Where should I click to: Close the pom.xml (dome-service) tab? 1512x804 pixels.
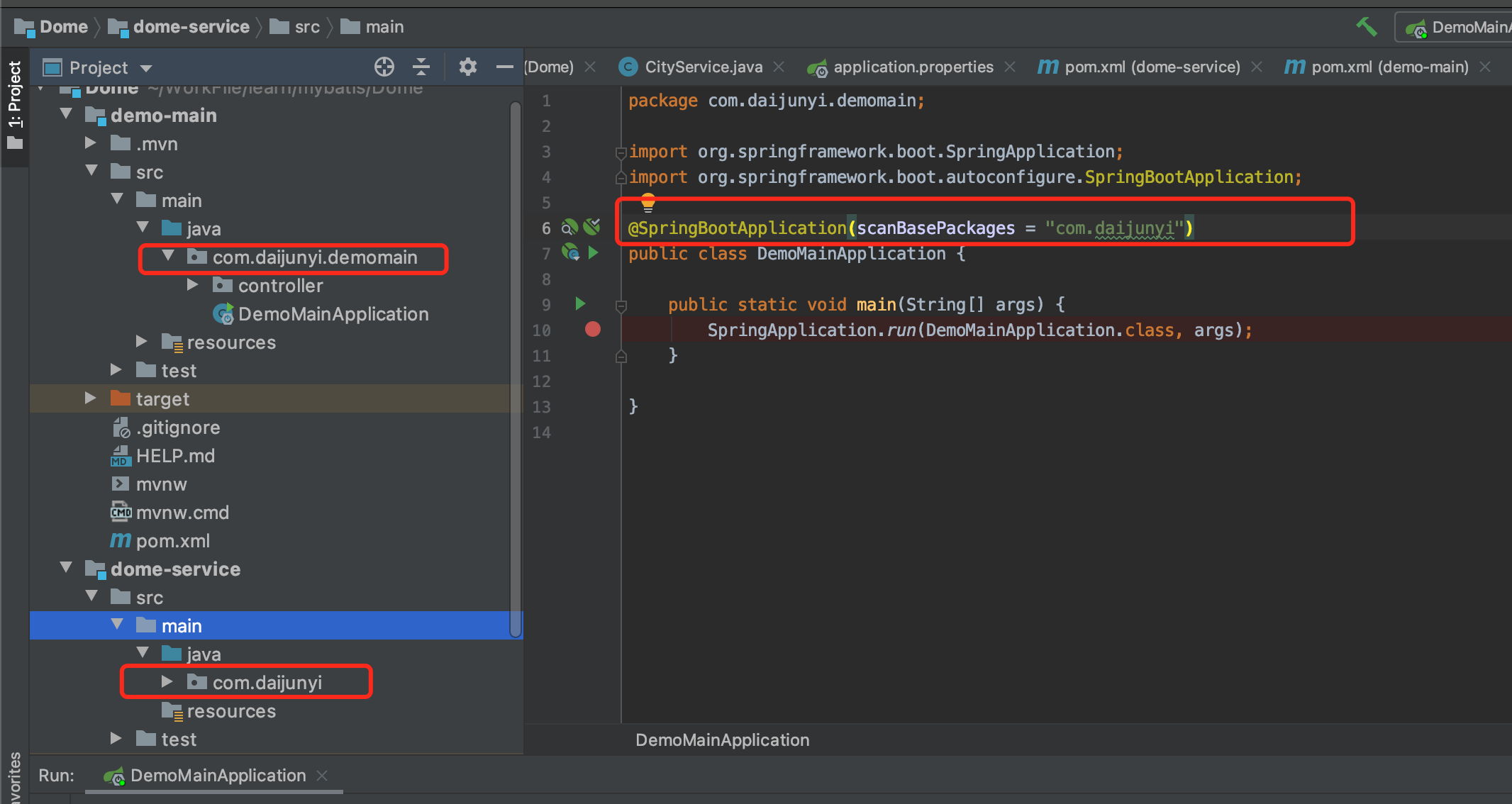[x=1257, y=67]
